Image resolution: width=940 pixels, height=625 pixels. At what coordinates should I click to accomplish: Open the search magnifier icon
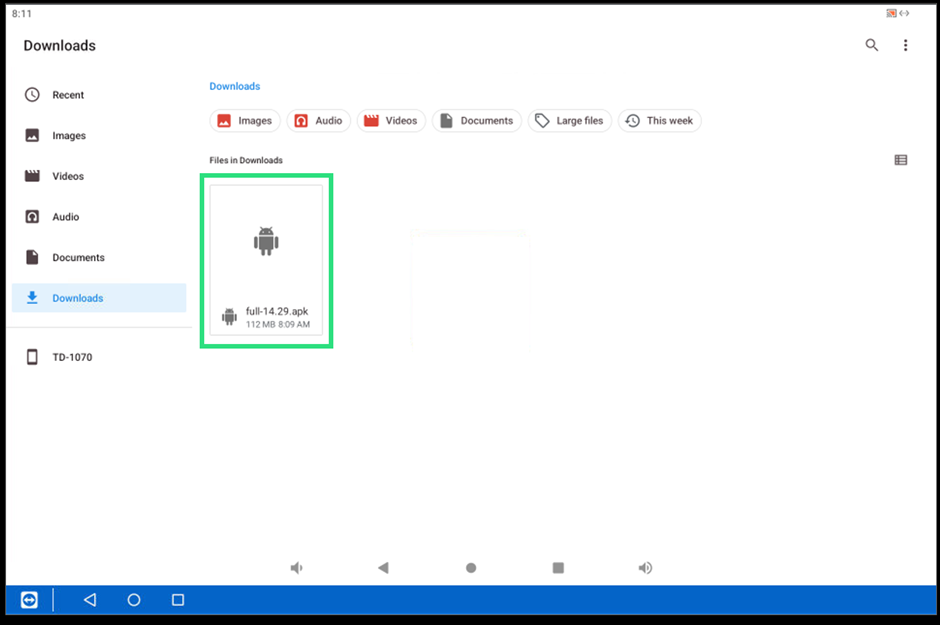point(872,45)
